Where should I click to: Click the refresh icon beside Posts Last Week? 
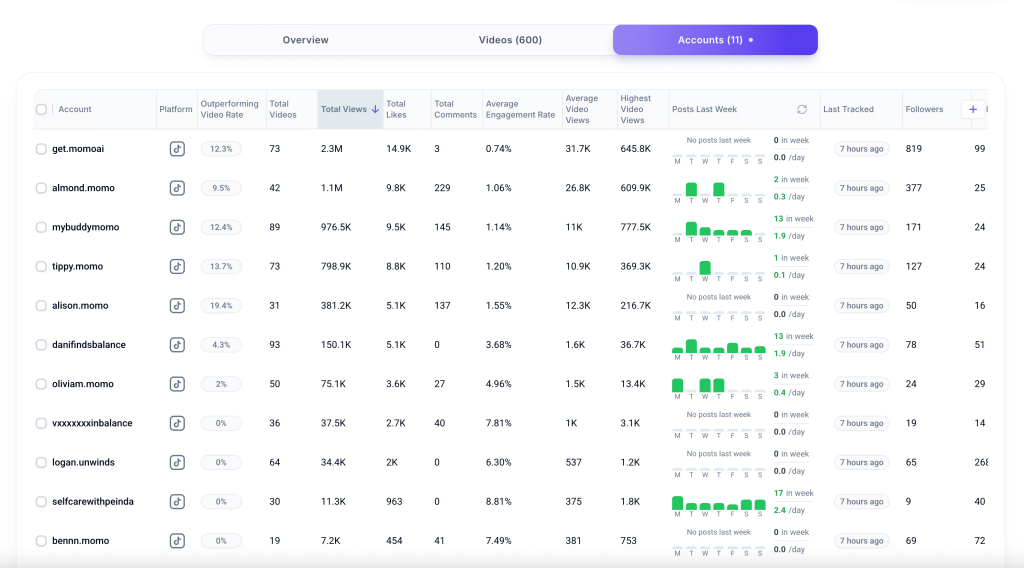pyautogui.click(x=801, y=109)
